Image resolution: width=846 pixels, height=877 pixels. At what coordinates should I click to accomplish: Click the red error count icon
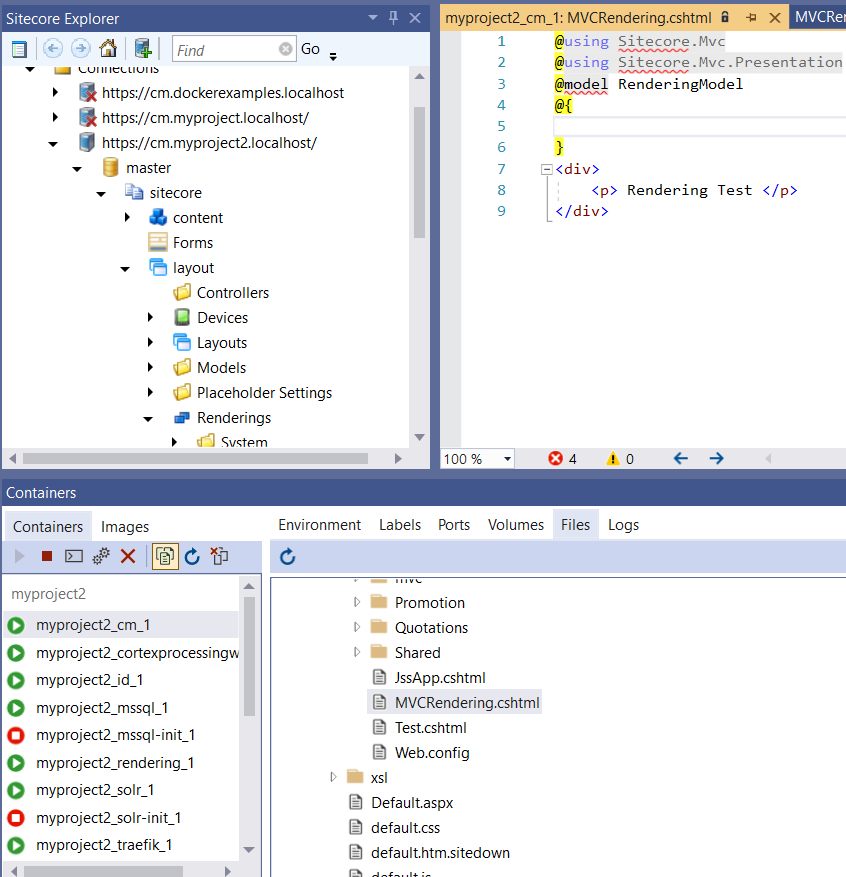point(555,459)
